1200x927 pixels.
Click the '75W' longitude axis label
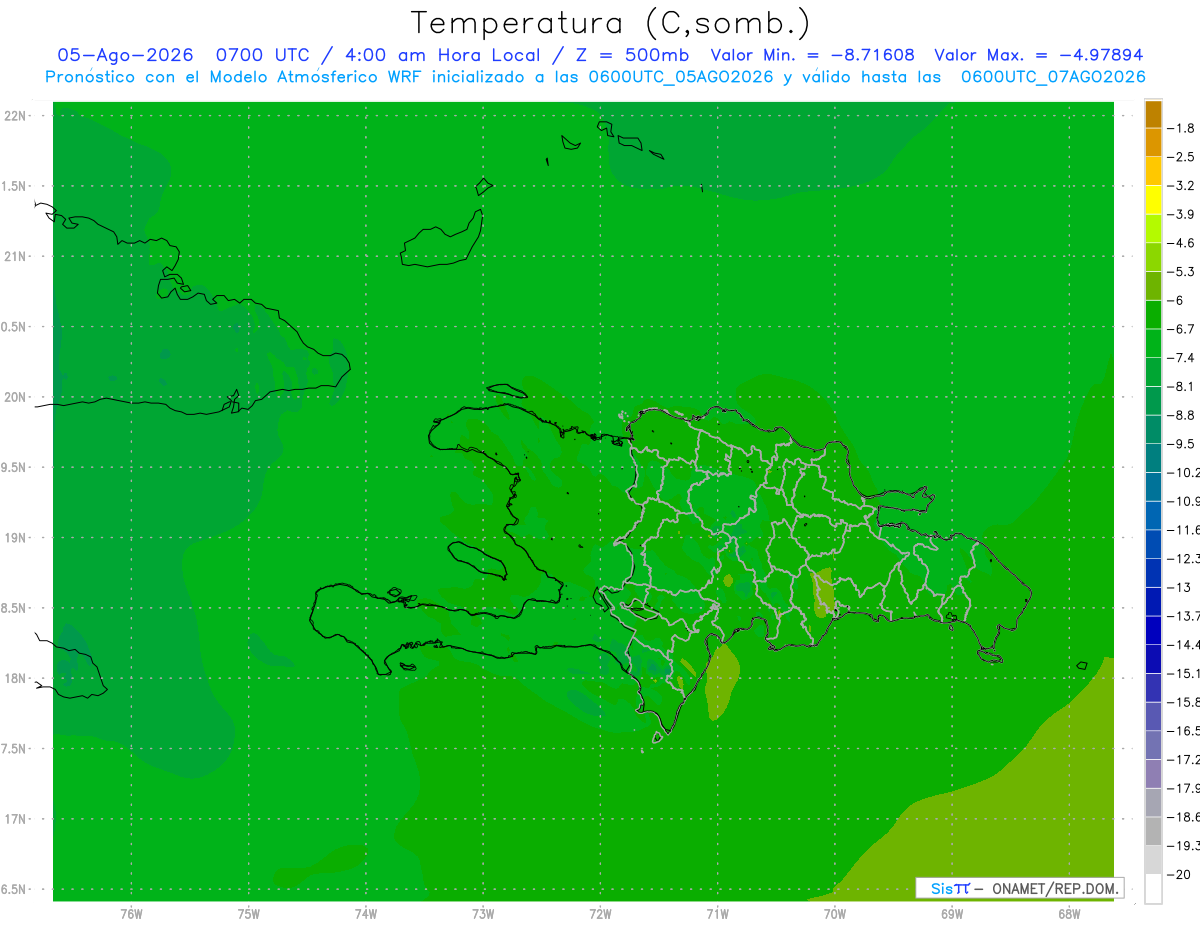[249, 914]
